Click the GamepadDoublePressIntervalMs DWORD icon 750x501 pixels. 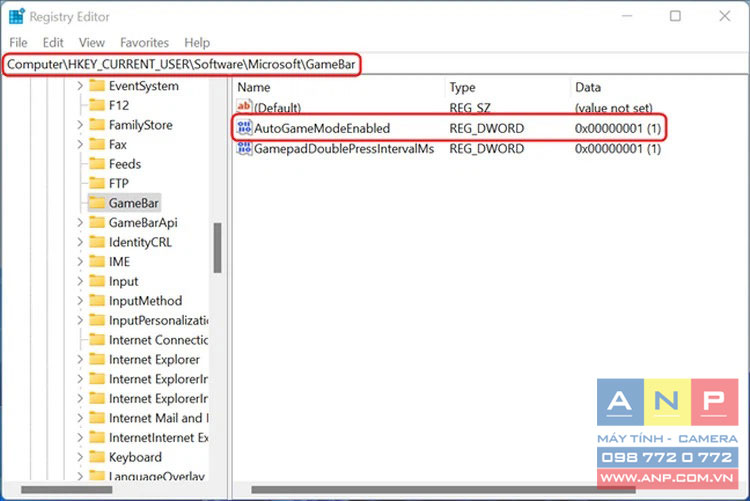244,148
